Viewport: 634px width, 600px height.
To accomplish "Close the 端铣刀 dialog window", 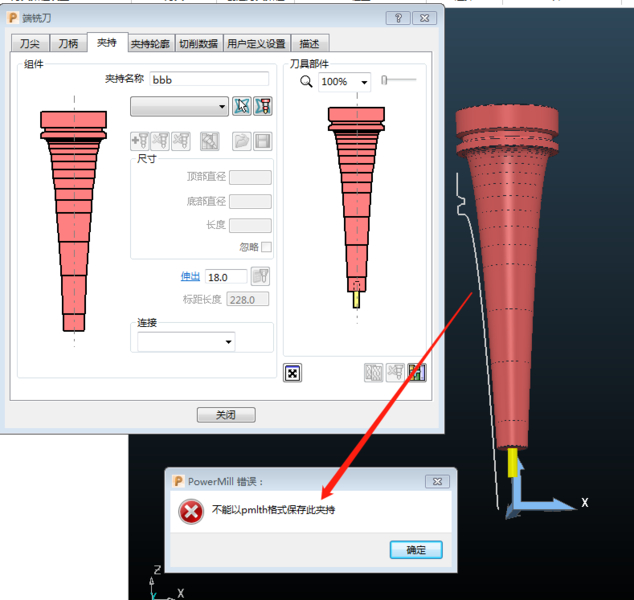I will coord(425,18).
